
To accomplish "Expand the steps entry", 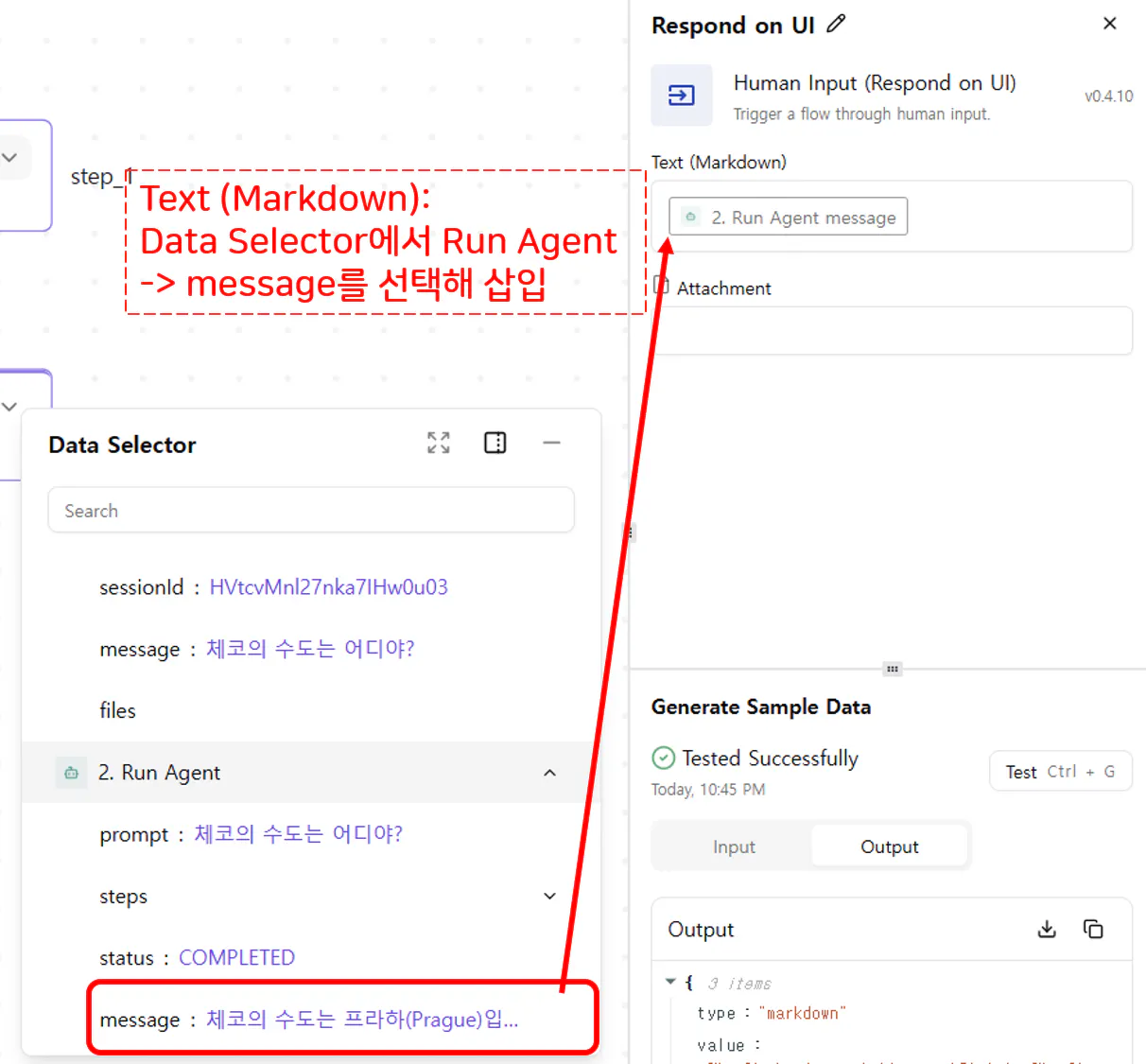I will click(550, 896).
